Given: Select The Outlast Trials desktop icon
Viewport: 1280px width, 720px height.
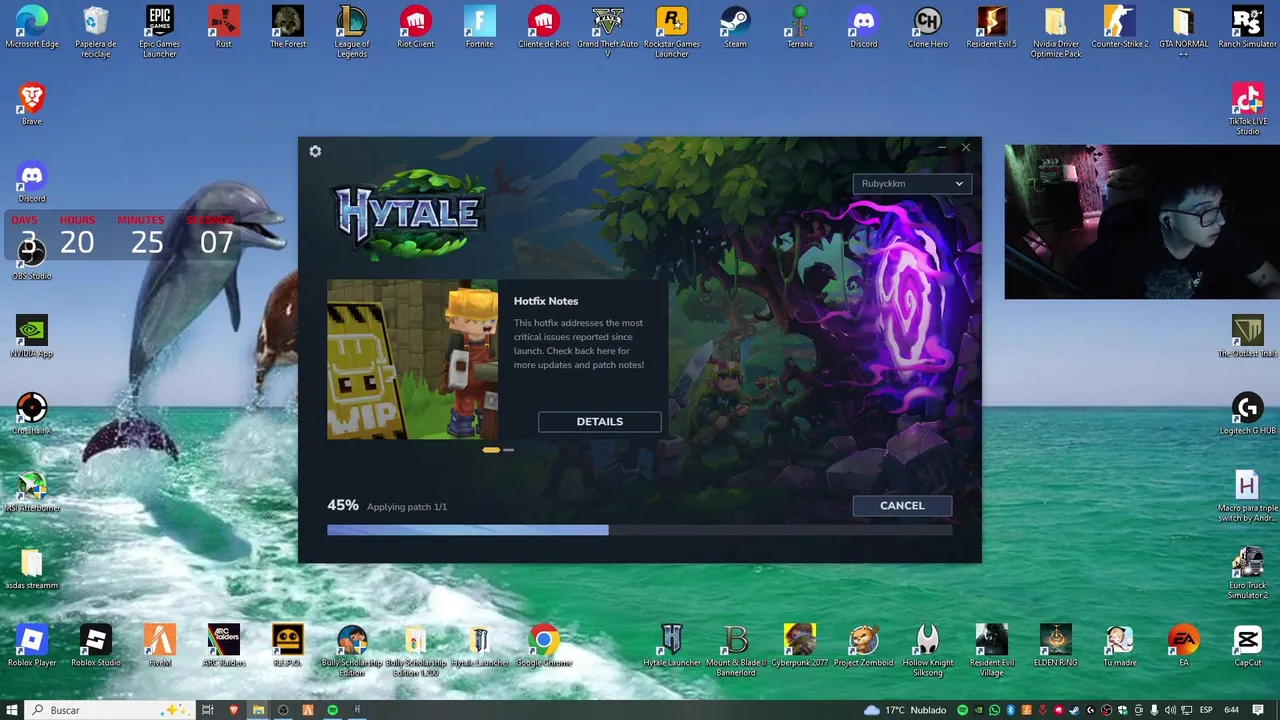Looking at the screenshot, I should pyautogui.click(x=1247, y=336).
